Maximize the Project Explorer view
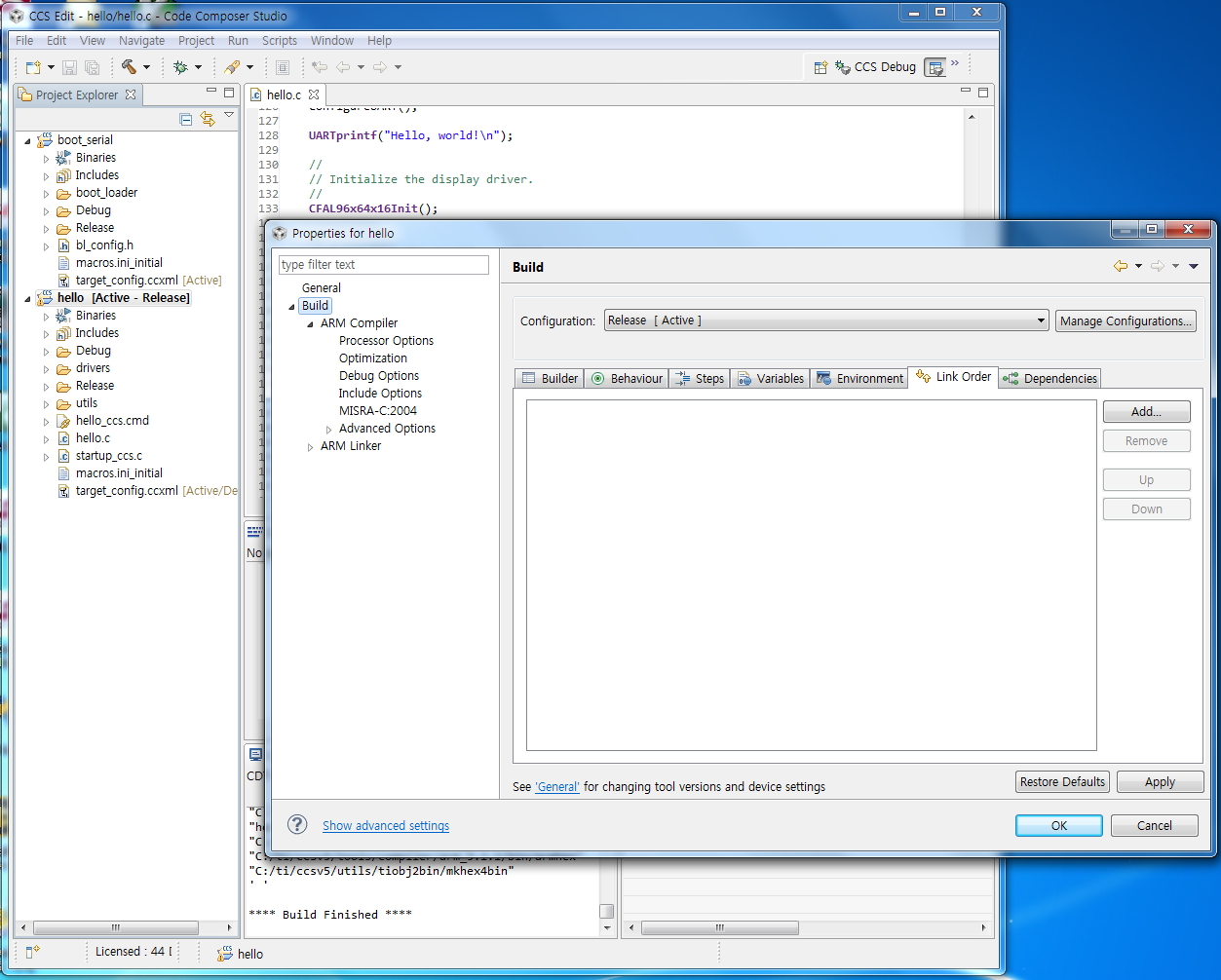 (229, 93)
